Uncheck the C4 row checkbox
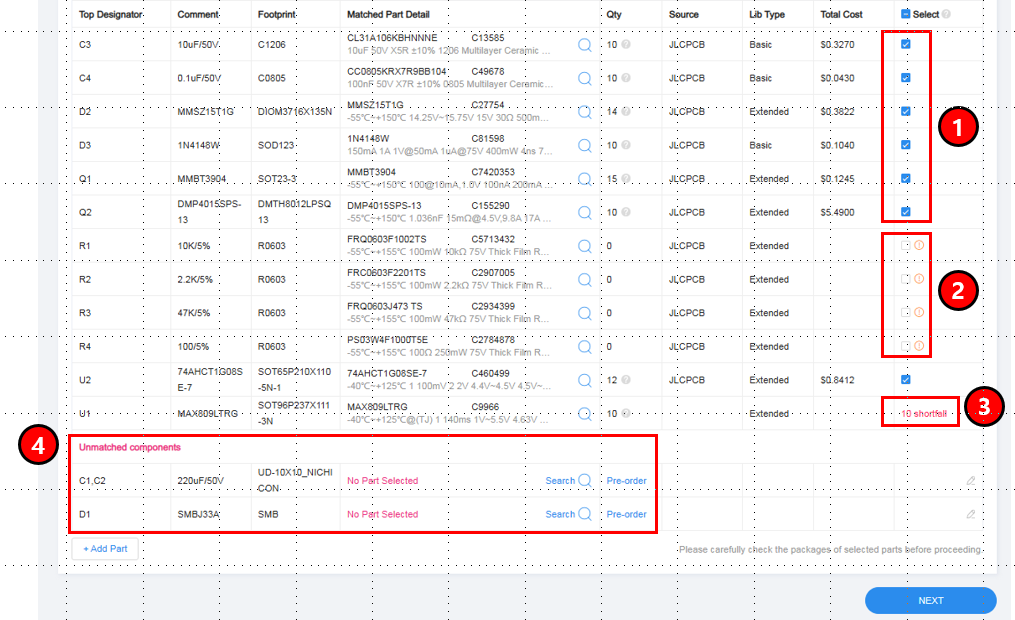The width and height of the screenshot is (1015, 620). point(905,78)
